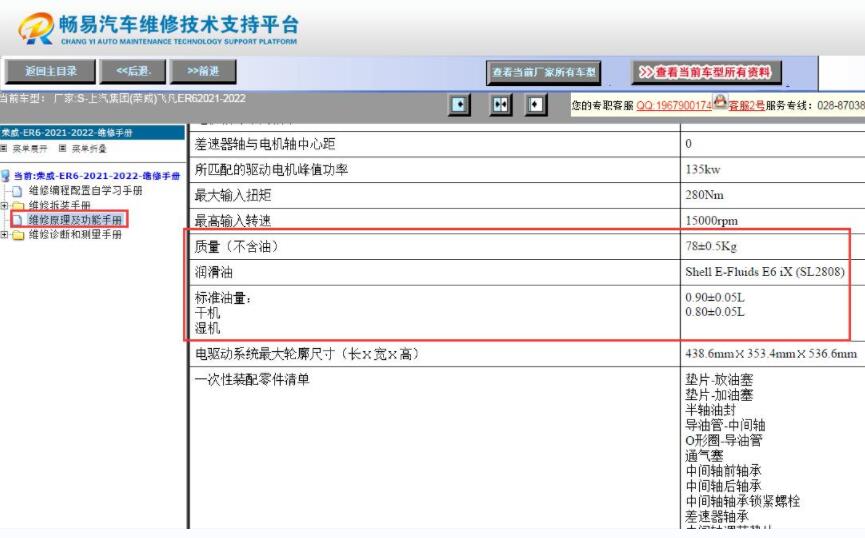Click the 湿机 label
Viewport: 865px width, 538px height.
click(x=207, y=328)
